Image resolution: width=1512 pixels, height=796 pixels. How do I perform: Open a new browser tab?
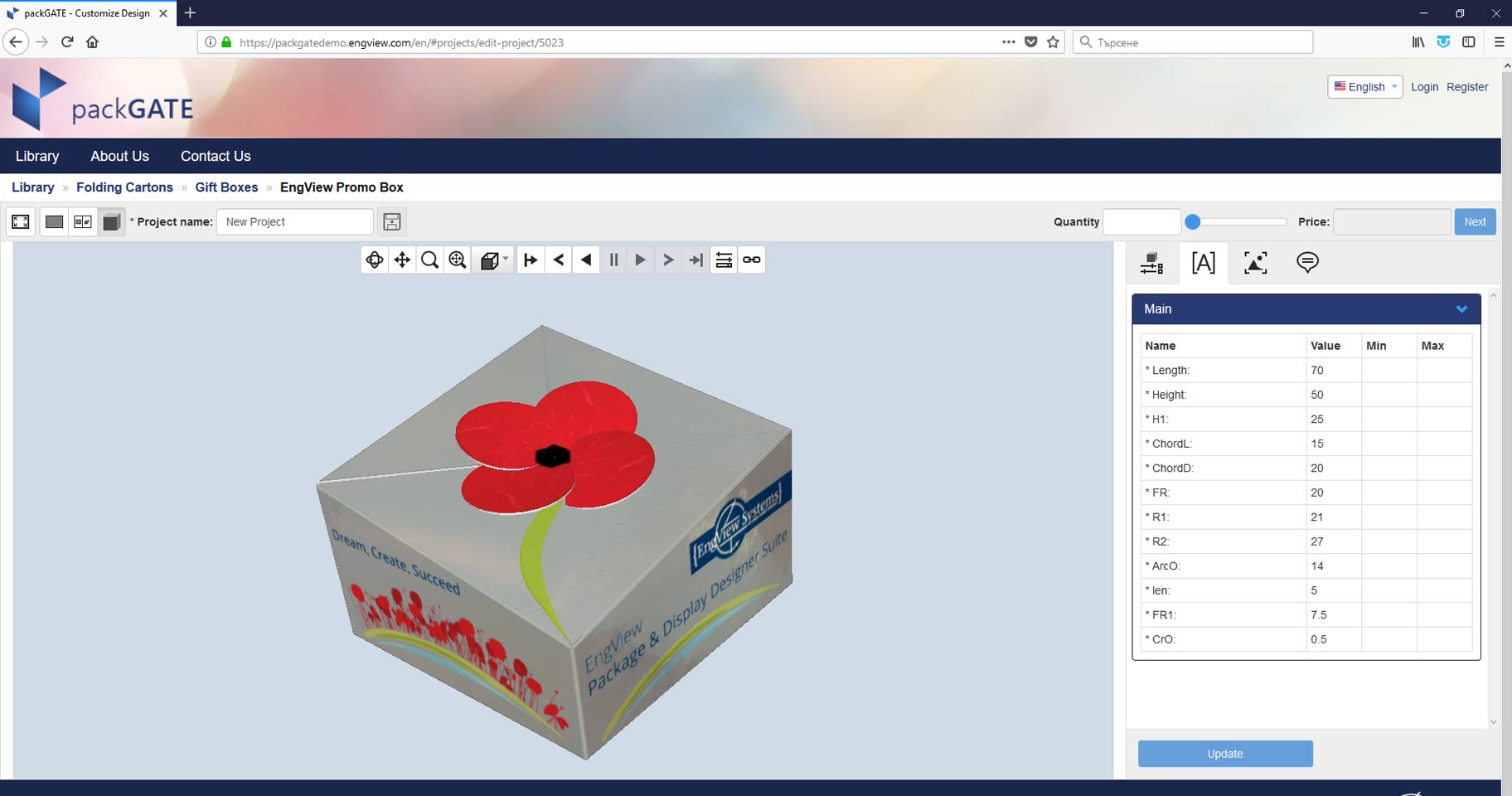coord(190,12)
